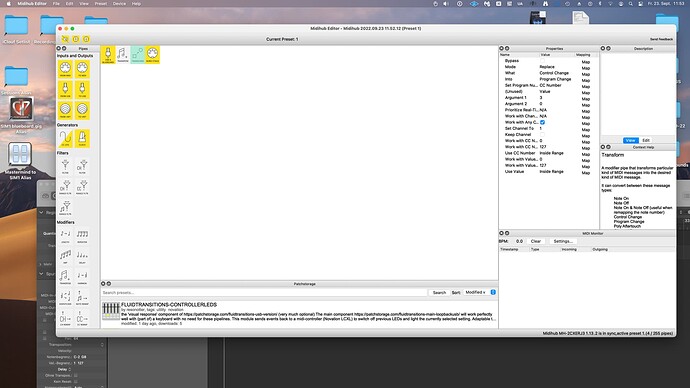Choose the Delay modifier pipe icon

coord(82,256)
